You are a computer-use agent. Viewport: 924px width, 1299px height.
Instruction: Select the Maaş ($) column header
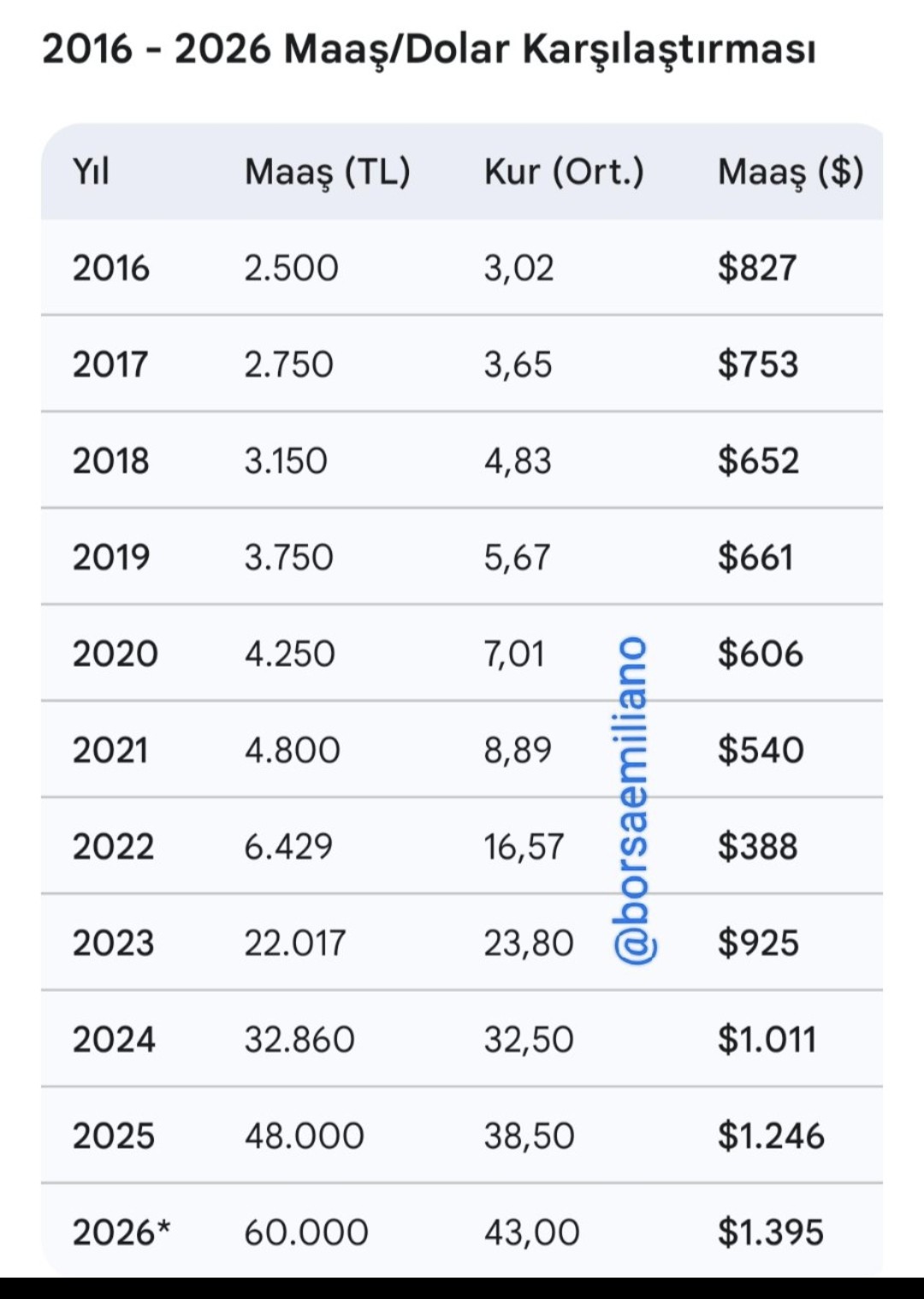pos(791,172)
